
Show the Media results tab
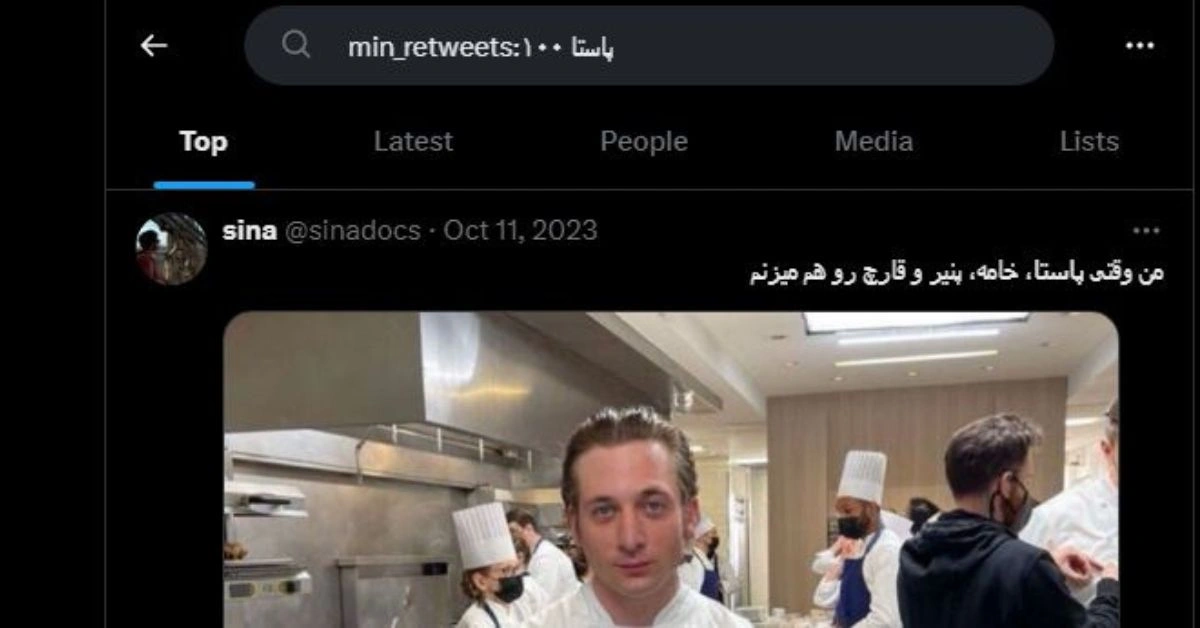(x=874, y=142)
